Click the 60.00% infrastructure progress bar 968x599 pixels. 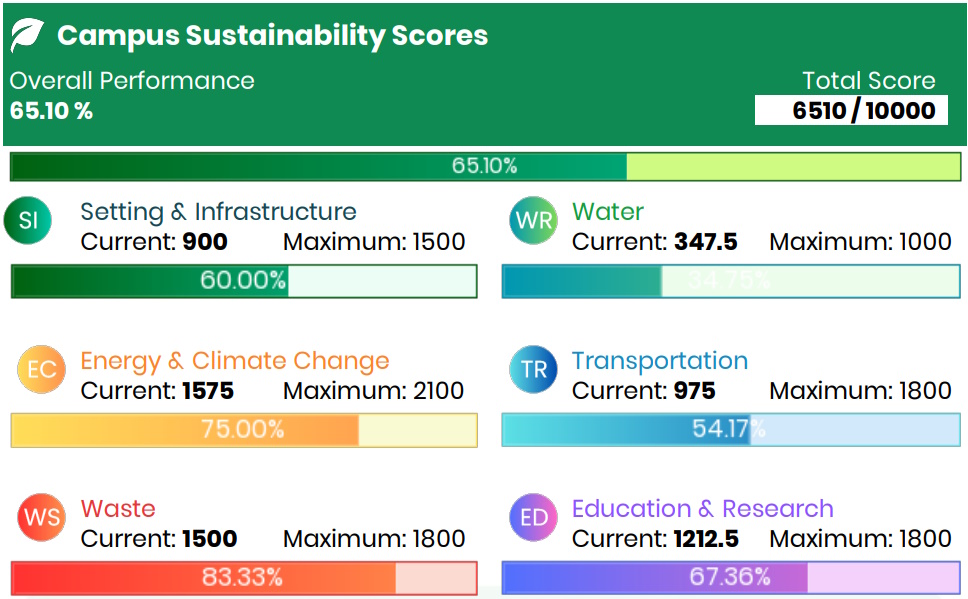click(x=244, y=281)
